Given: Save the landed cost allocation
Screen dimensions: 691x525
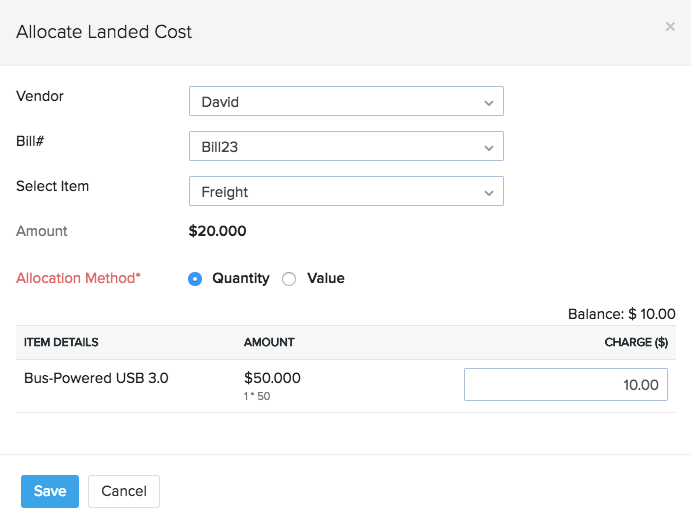Looking at the screenshot, I should pos(50,491).
